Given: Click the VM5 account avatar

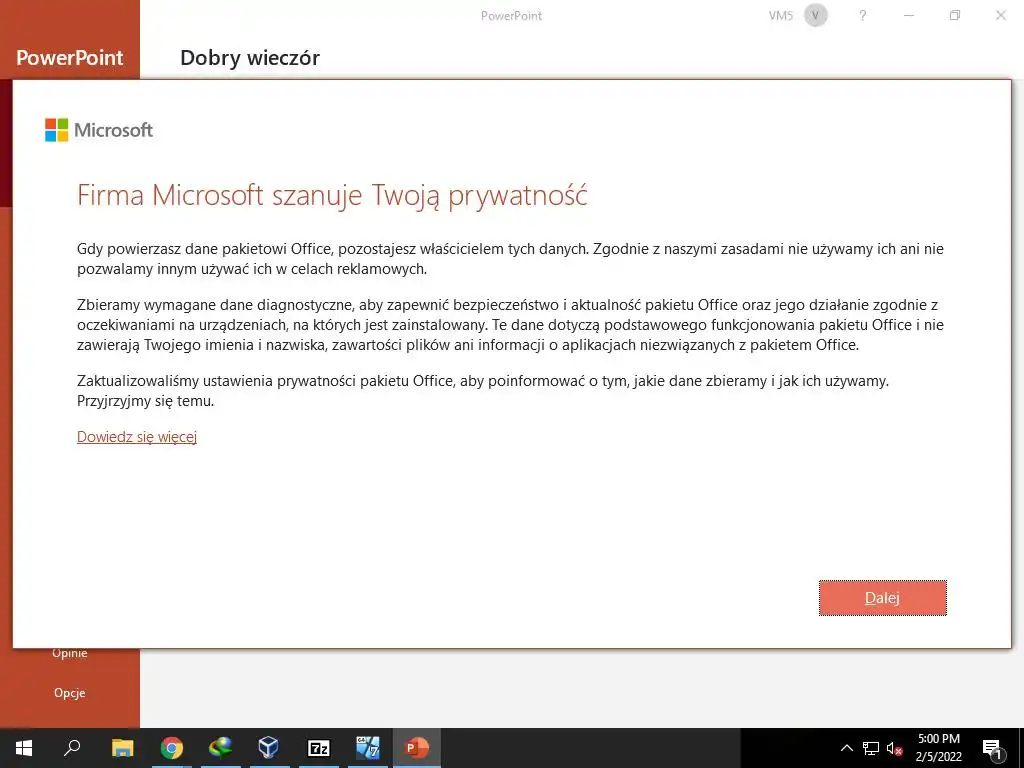Looking at the screenshot, I should click(816, 16).
